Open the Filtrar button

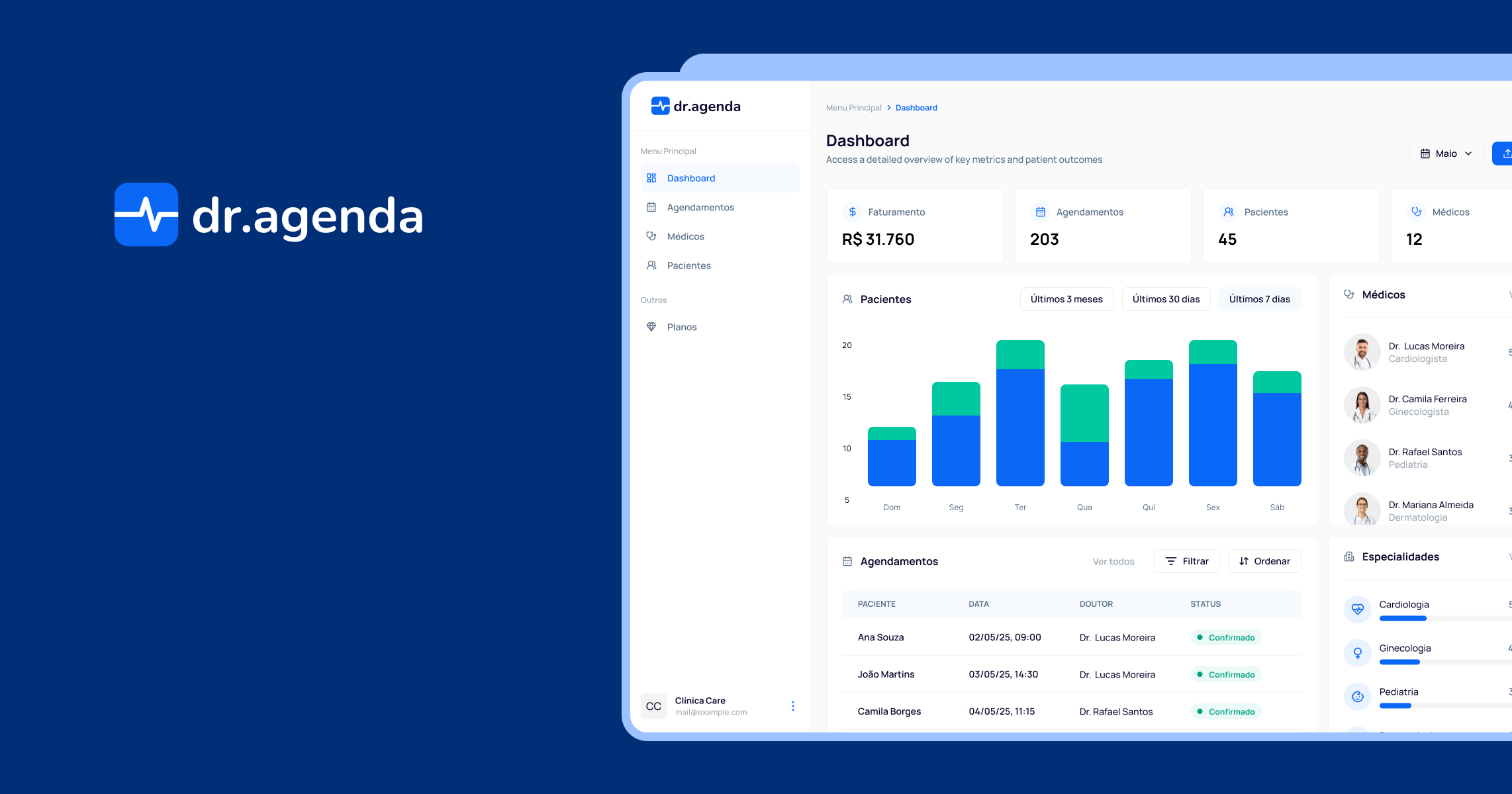(x=1186, y=561)
